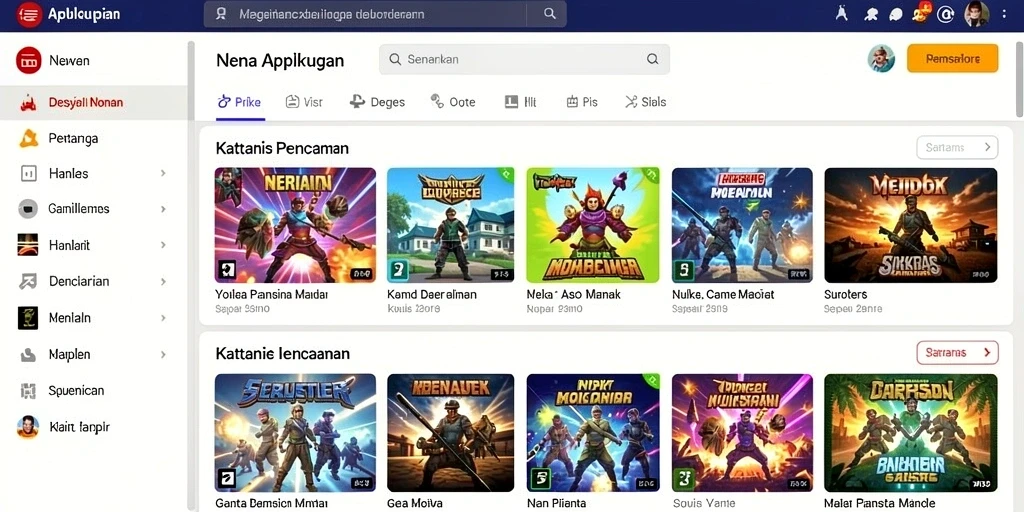Viewport: 1024px width, 512px height.
Task: Click the magnifier icon inside Senarikan field
Action: tap(652, 59)
